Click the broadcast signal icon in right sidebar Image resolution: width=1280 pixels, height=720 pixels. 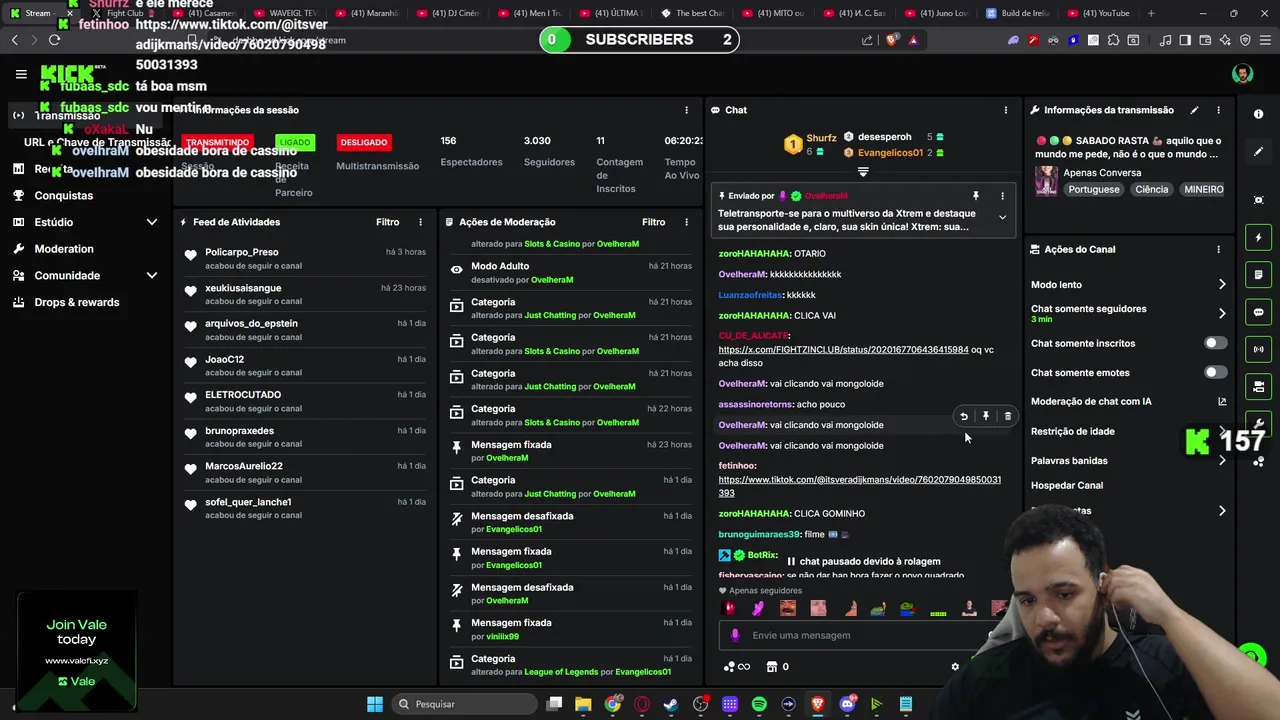[x=1259, y=349]
